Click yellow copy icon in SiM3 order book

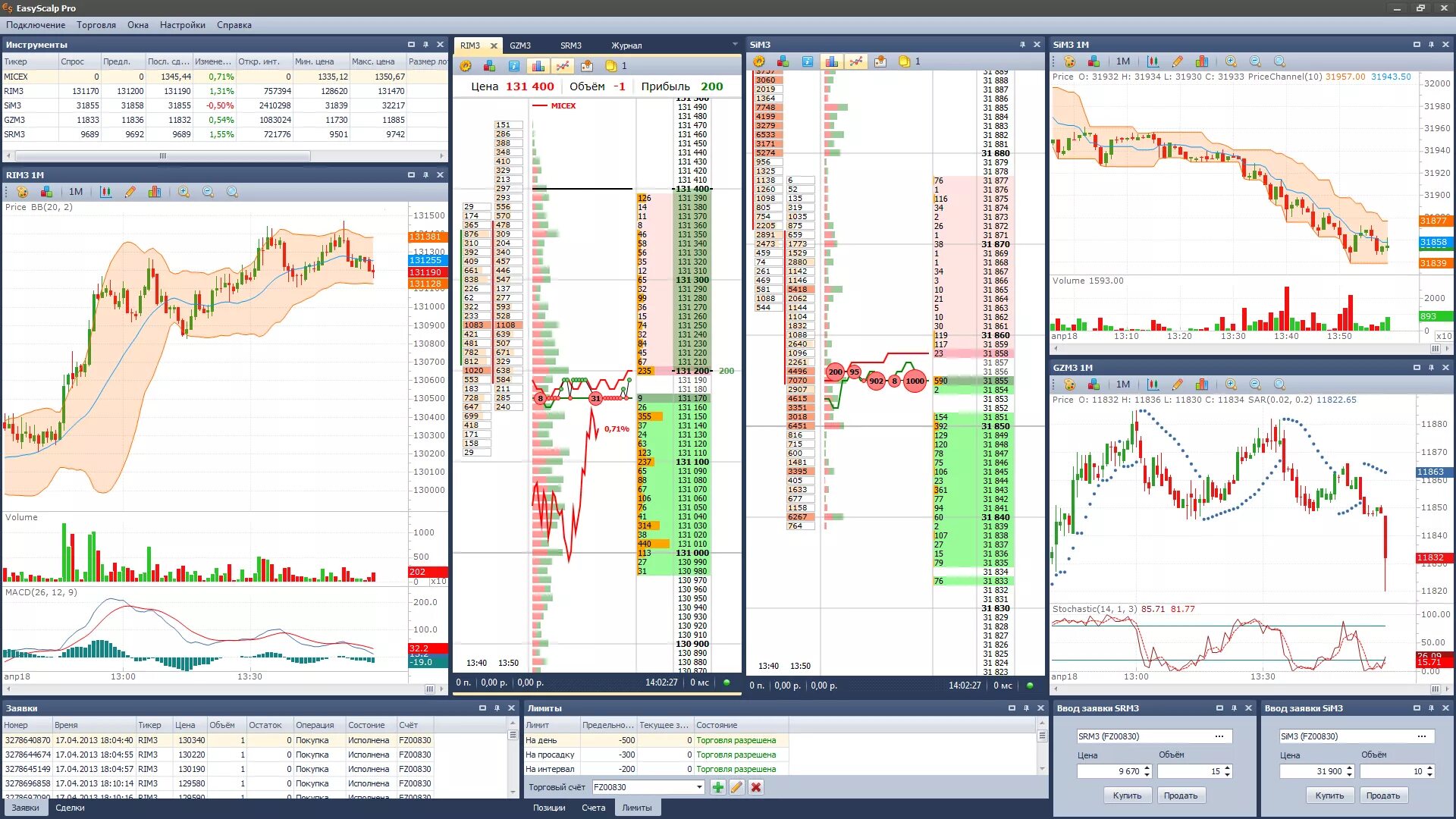[904, 61]
